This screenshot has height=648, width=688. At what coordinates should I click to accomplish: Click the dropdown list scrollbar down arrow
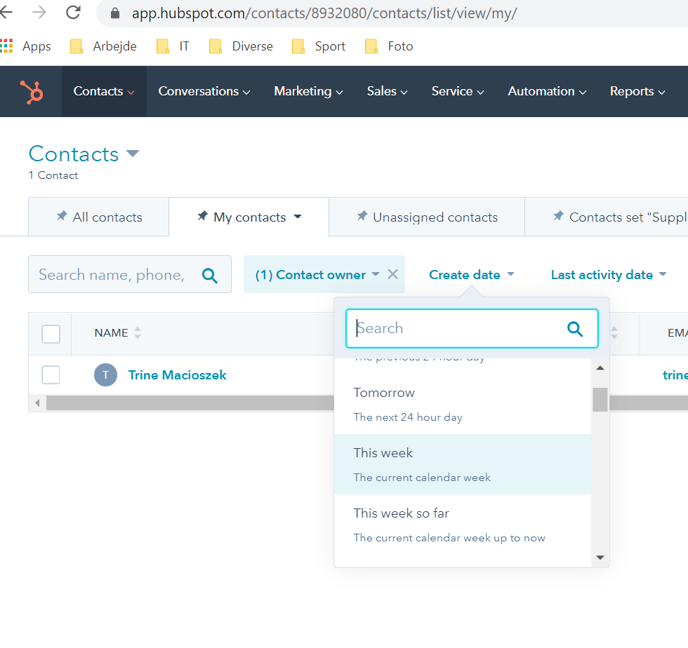point(600,557)
